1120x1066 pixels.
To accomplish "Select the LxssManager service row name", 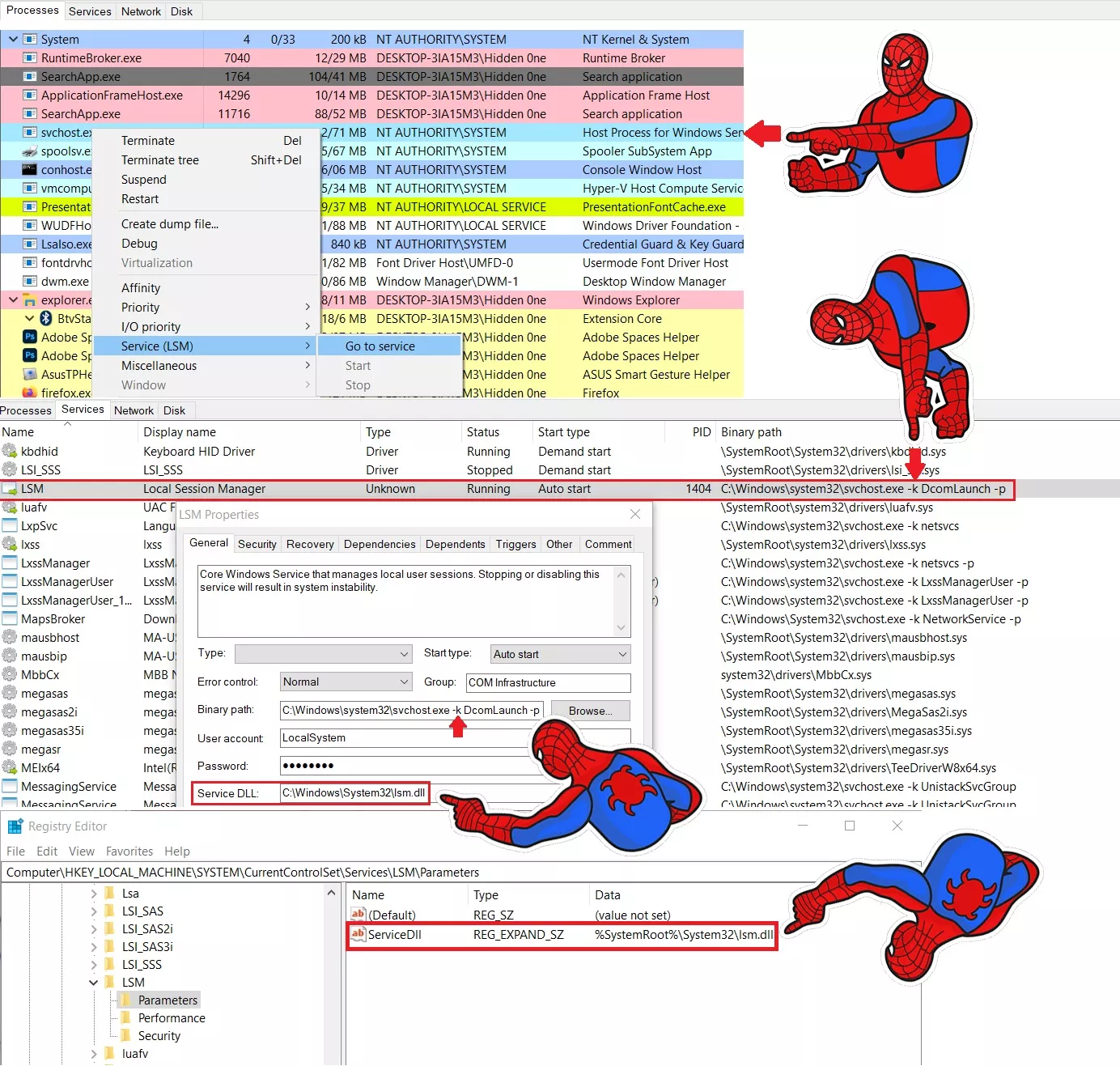I will [56, 563].
